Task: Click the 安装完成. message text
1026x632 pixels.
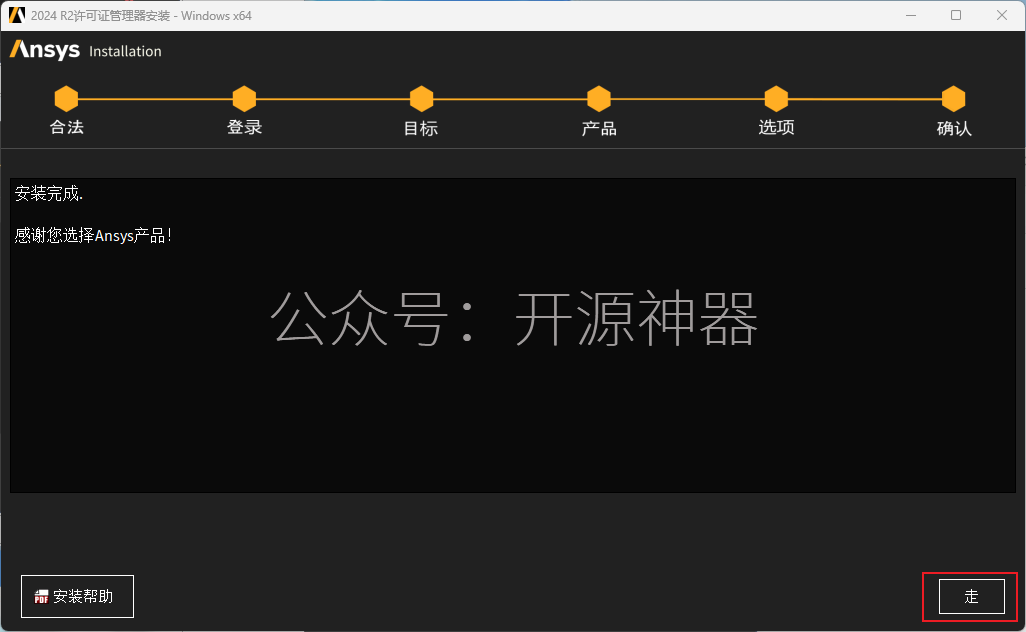Action: pos(49,194)
